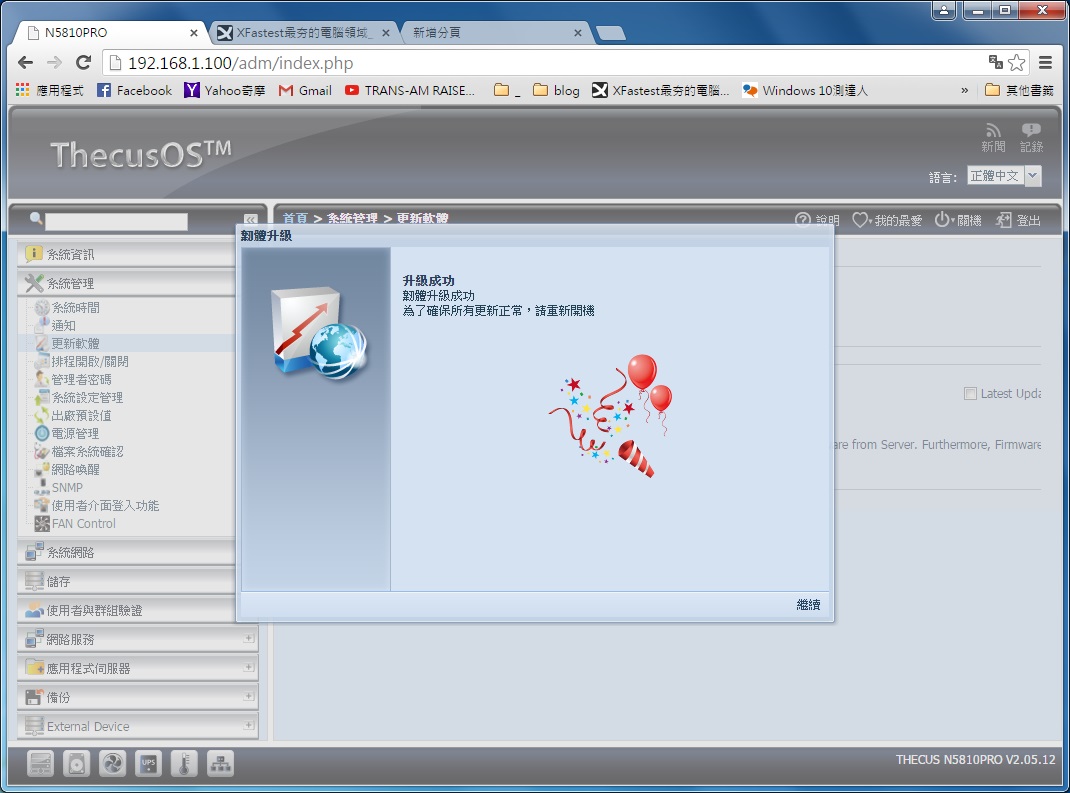Open 系統時間 in the tree
The image size is (1070, 793).
pyautogui.click(x=75, y=308)
